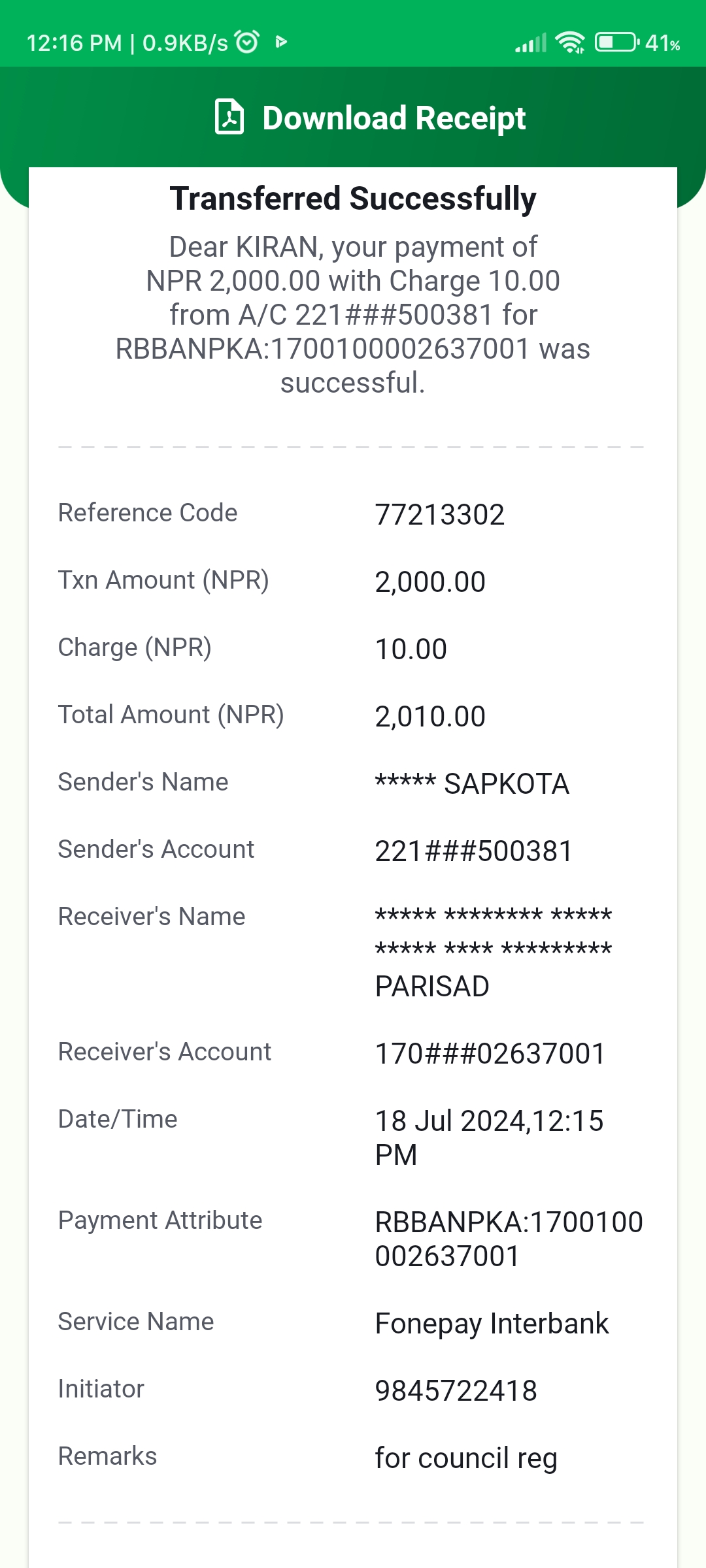Tap the 41% battery percentage text
Viewport: 706px width, 1568px height.
[663, 43]
